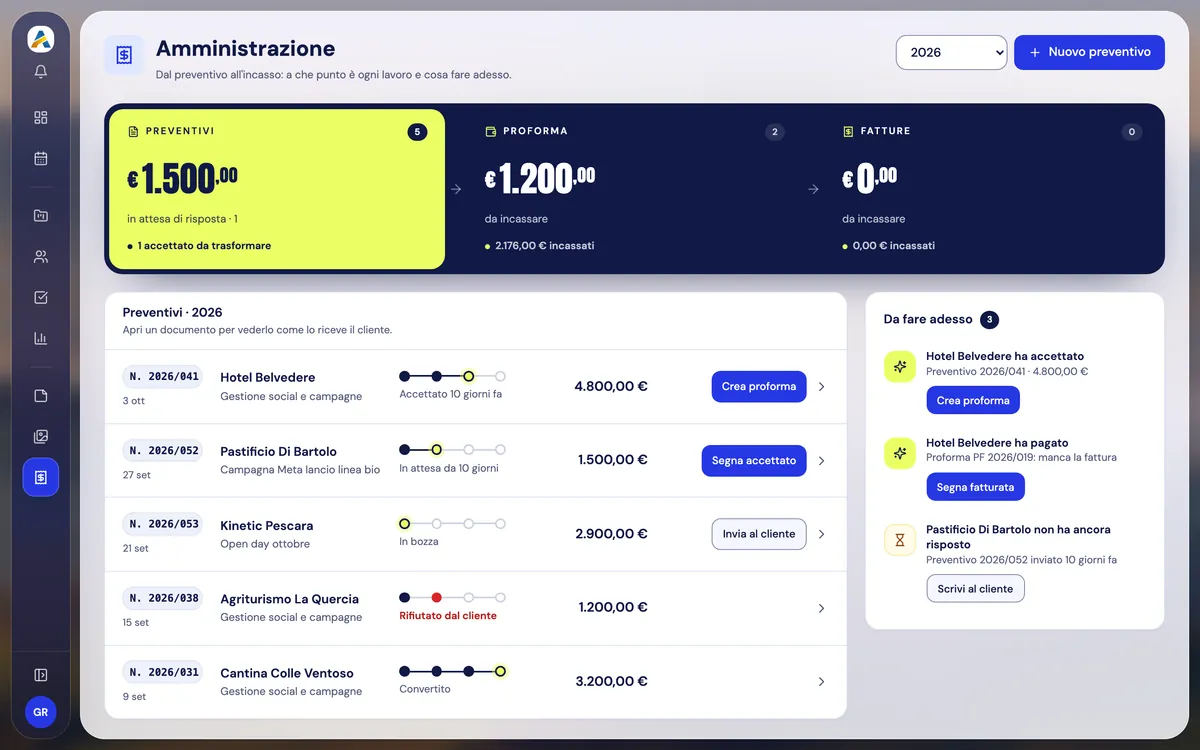This screenshot has height=750, width=1200.
Task: Click Invia al cliente for Kinetic Pescara
Action: (x=759, y=534)
